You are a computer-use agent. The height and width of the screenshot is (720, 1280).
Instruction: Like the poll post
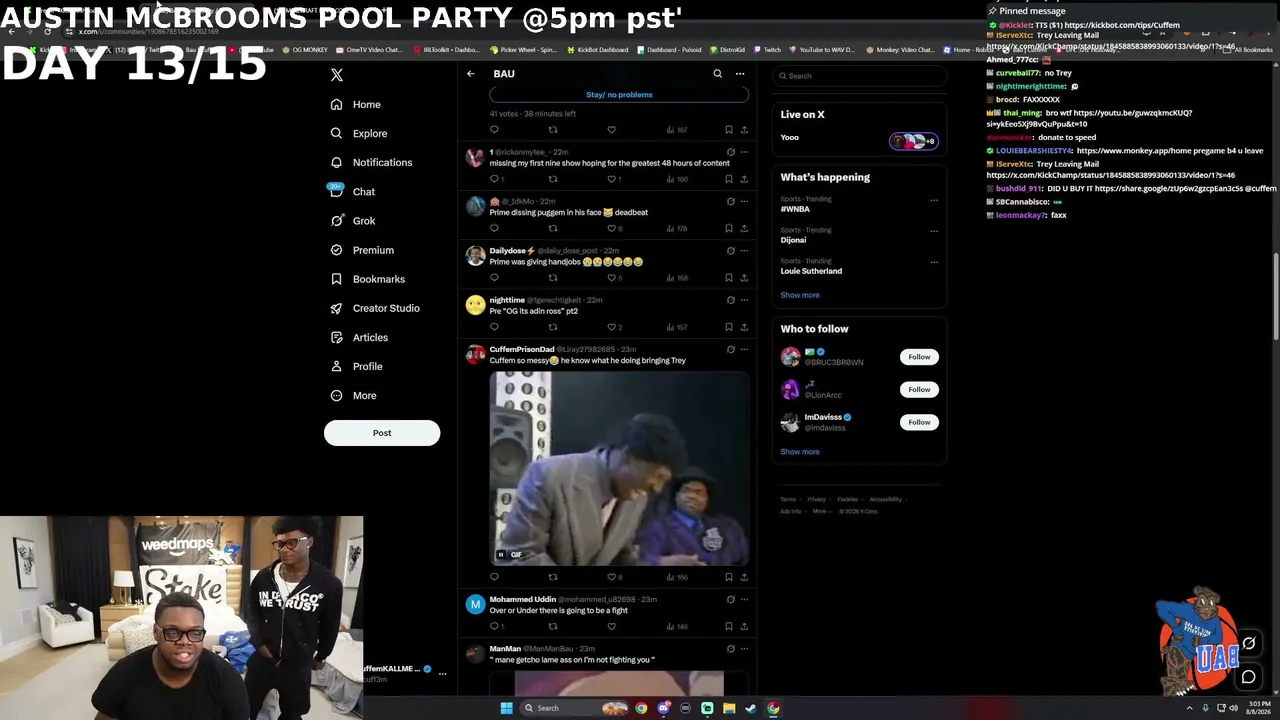612,130
